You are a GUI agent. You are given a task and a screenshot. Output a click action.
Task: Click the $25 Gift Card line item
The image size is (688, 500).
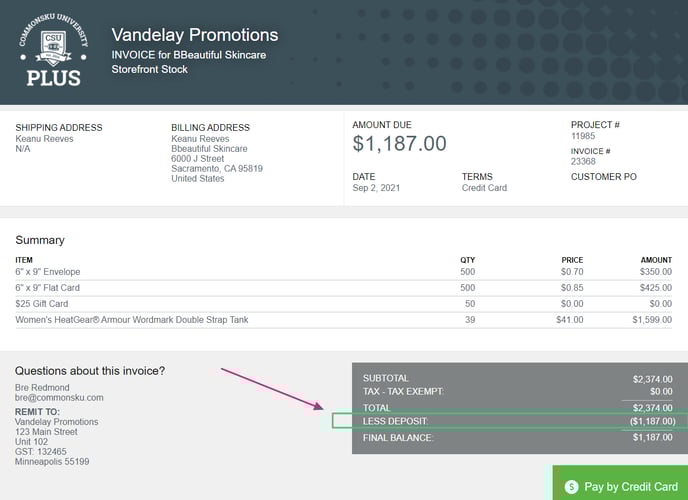(x=41, y=304)
